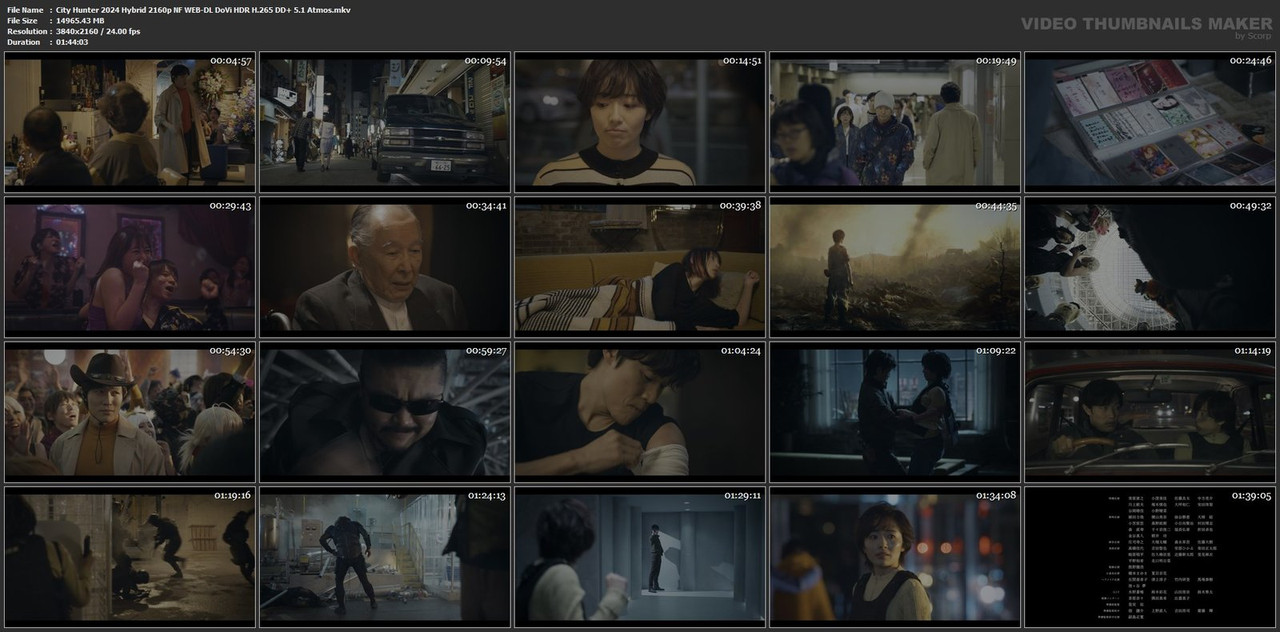
Task: Open the thumbnail stamped 01:09:22
Action: point(895,411)
